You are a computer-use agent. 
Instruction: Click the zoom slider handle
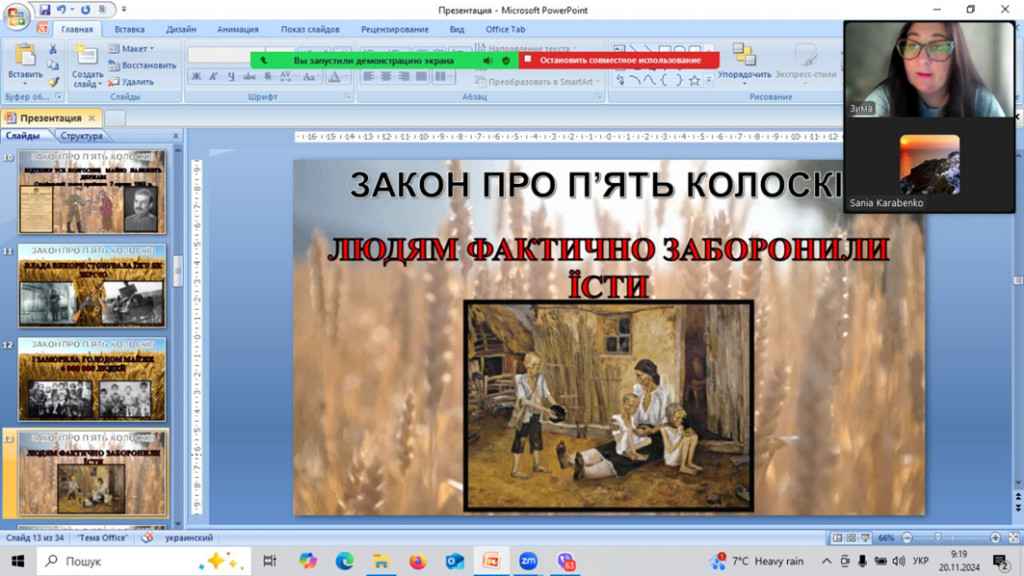pyautogui.click(x=938, y=537)
